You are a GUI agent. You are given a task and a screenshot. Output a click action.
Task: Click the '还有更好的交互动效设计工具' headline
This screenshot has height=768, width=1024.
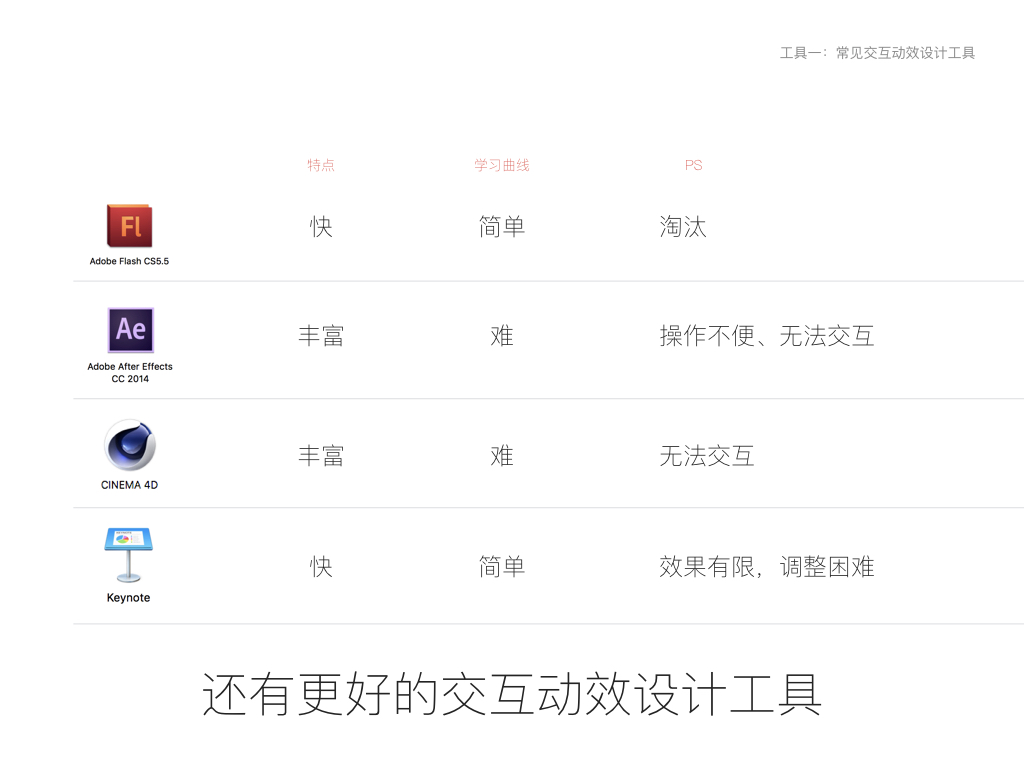511,694
